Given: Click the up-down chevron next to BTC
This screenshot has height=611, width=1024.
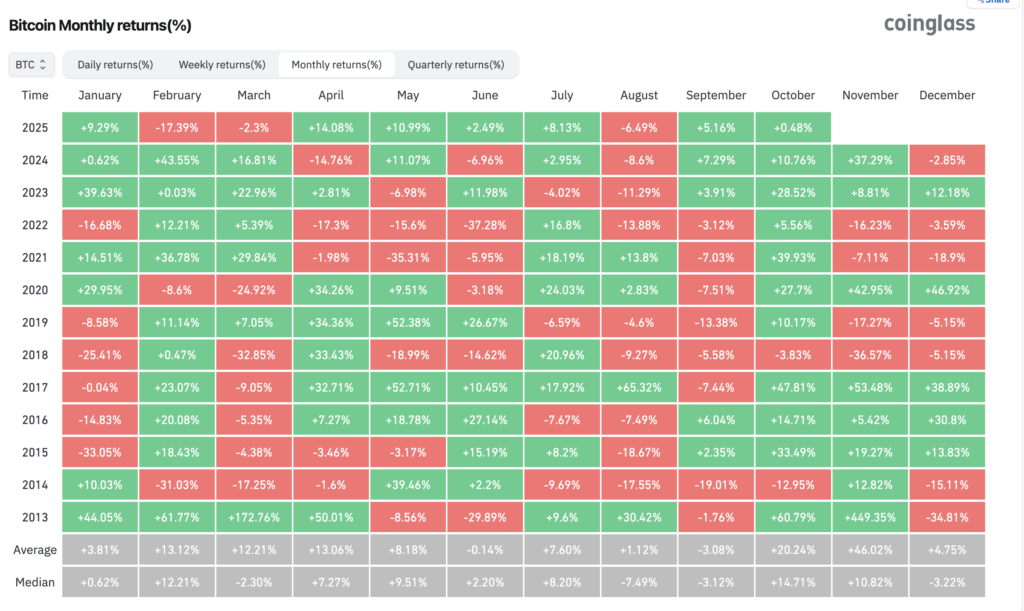Looking at the screenshot, I should pyautogui.click(x=43, y=65).
